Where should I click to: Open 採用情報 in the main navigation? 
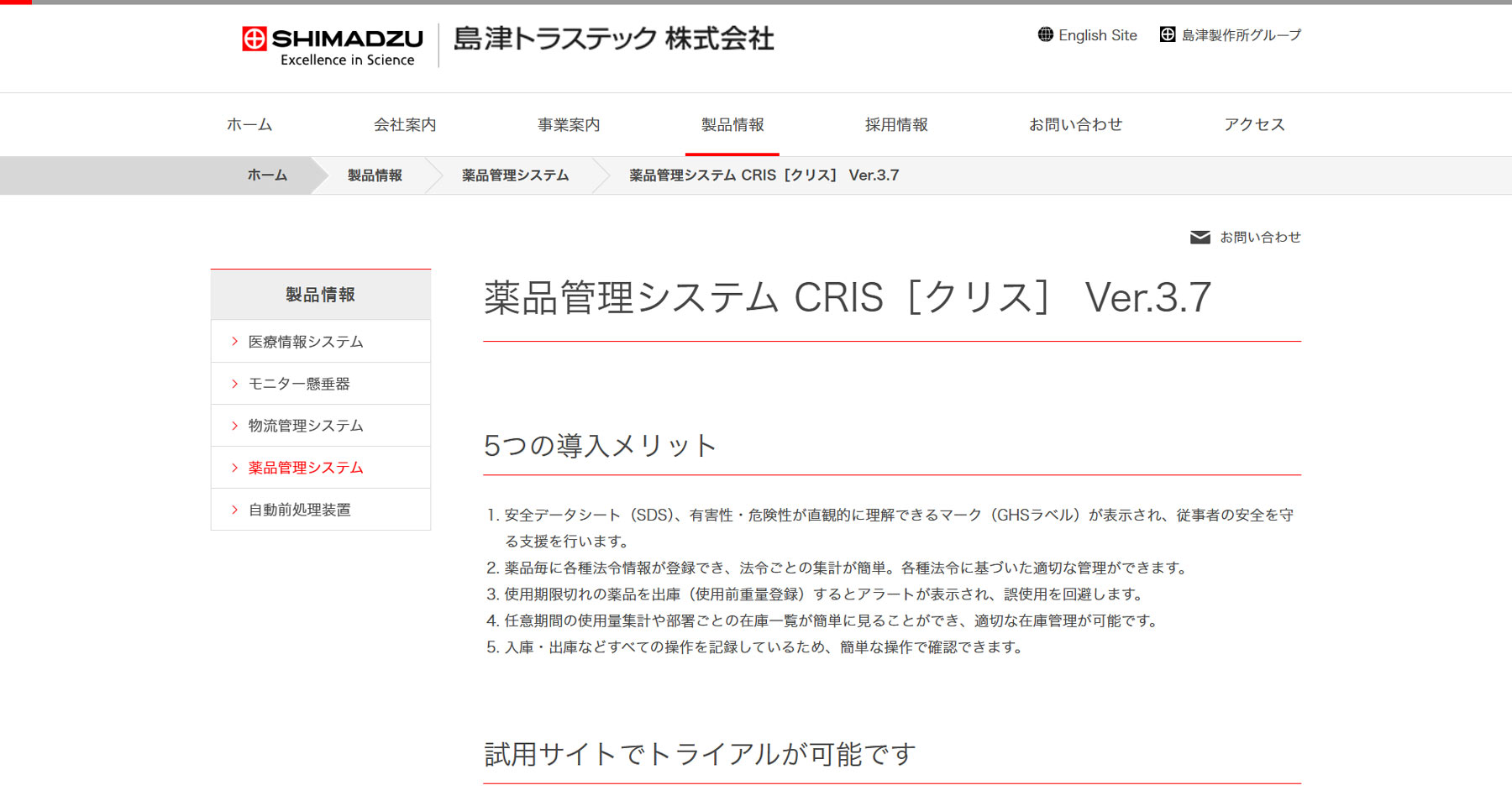tap(896, 124)
